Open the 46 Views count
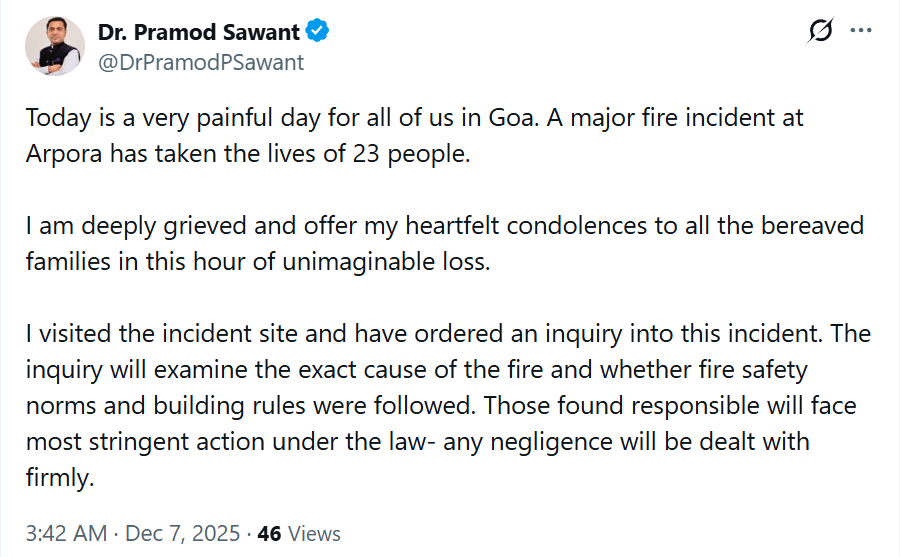Screen dimensions: 900x557 point(299,534)
